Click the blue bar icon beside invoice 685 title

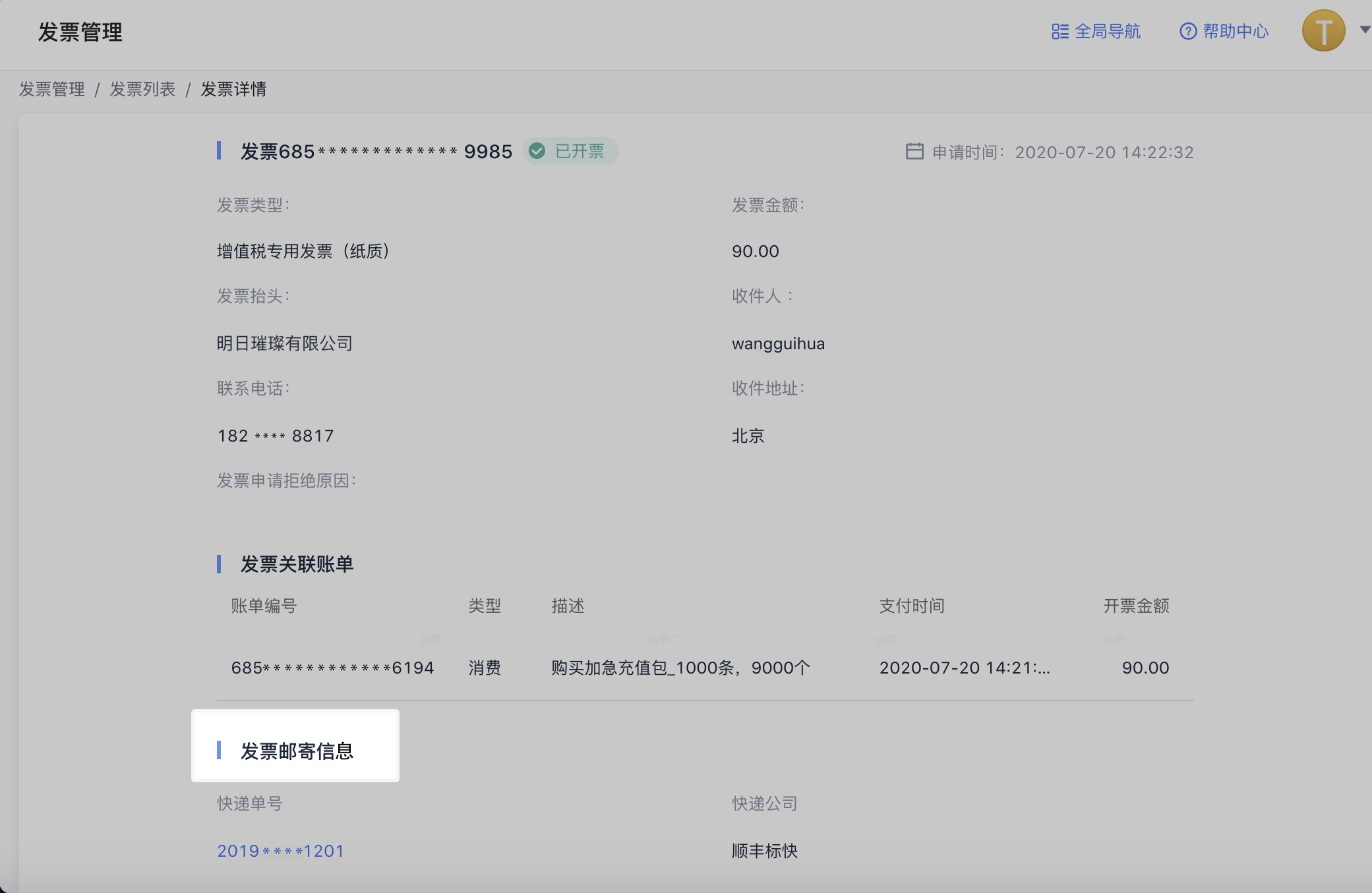coord(220,151)
